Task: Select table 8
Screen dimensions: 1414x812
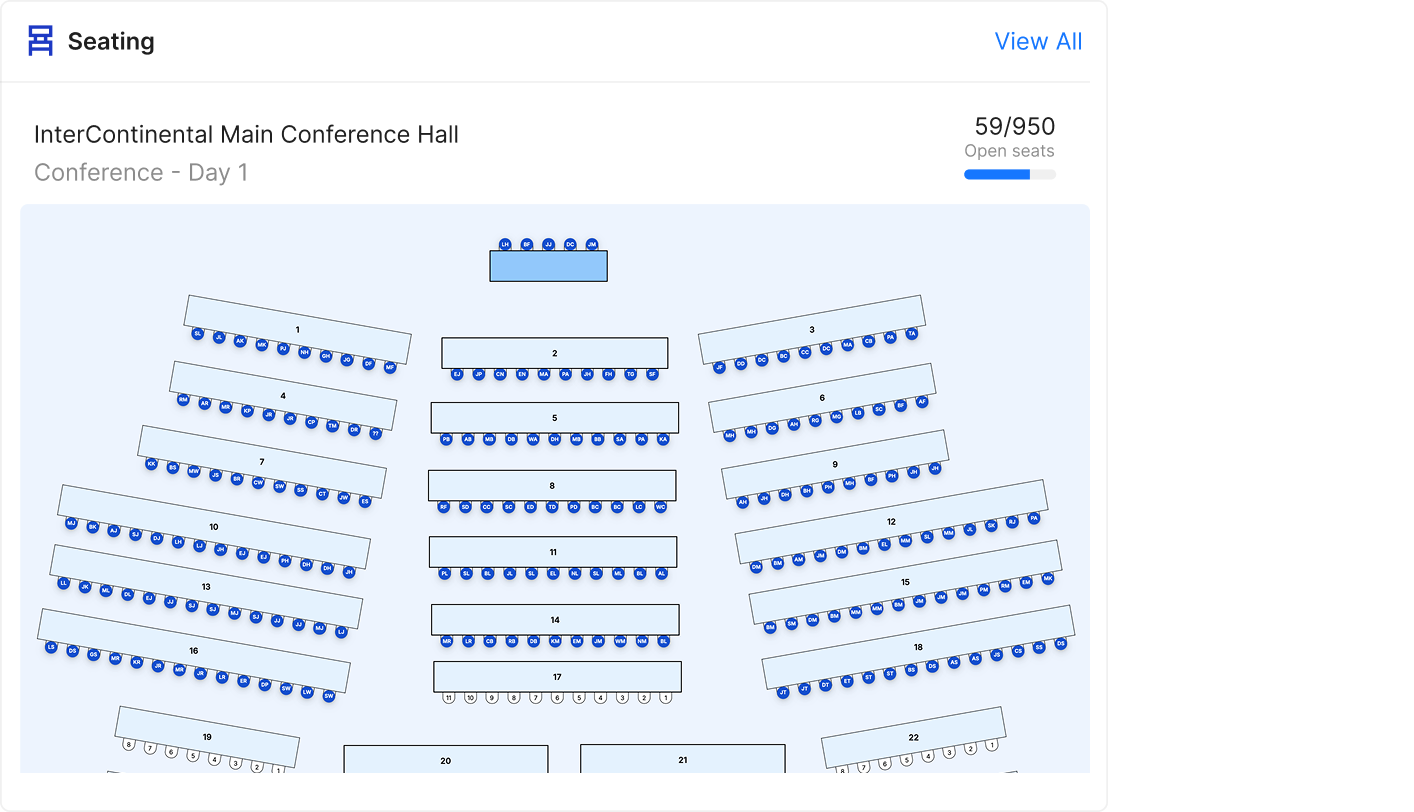Action: coord(552,486)
